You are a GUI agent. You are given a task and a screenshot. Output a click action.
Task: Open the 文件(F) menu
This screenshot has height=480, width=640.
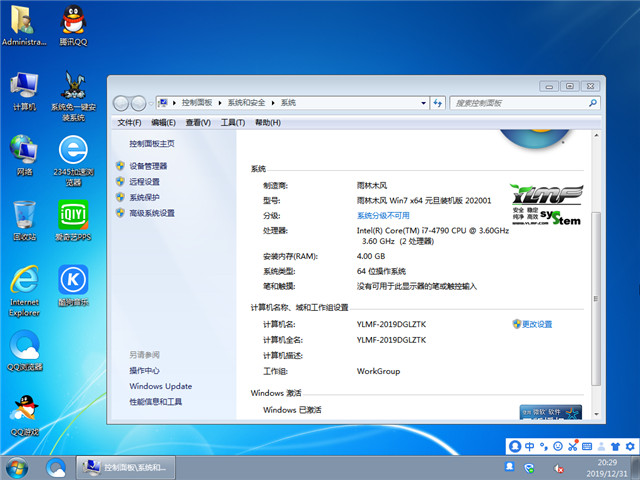pyautogui.click(x=129, y=123)
